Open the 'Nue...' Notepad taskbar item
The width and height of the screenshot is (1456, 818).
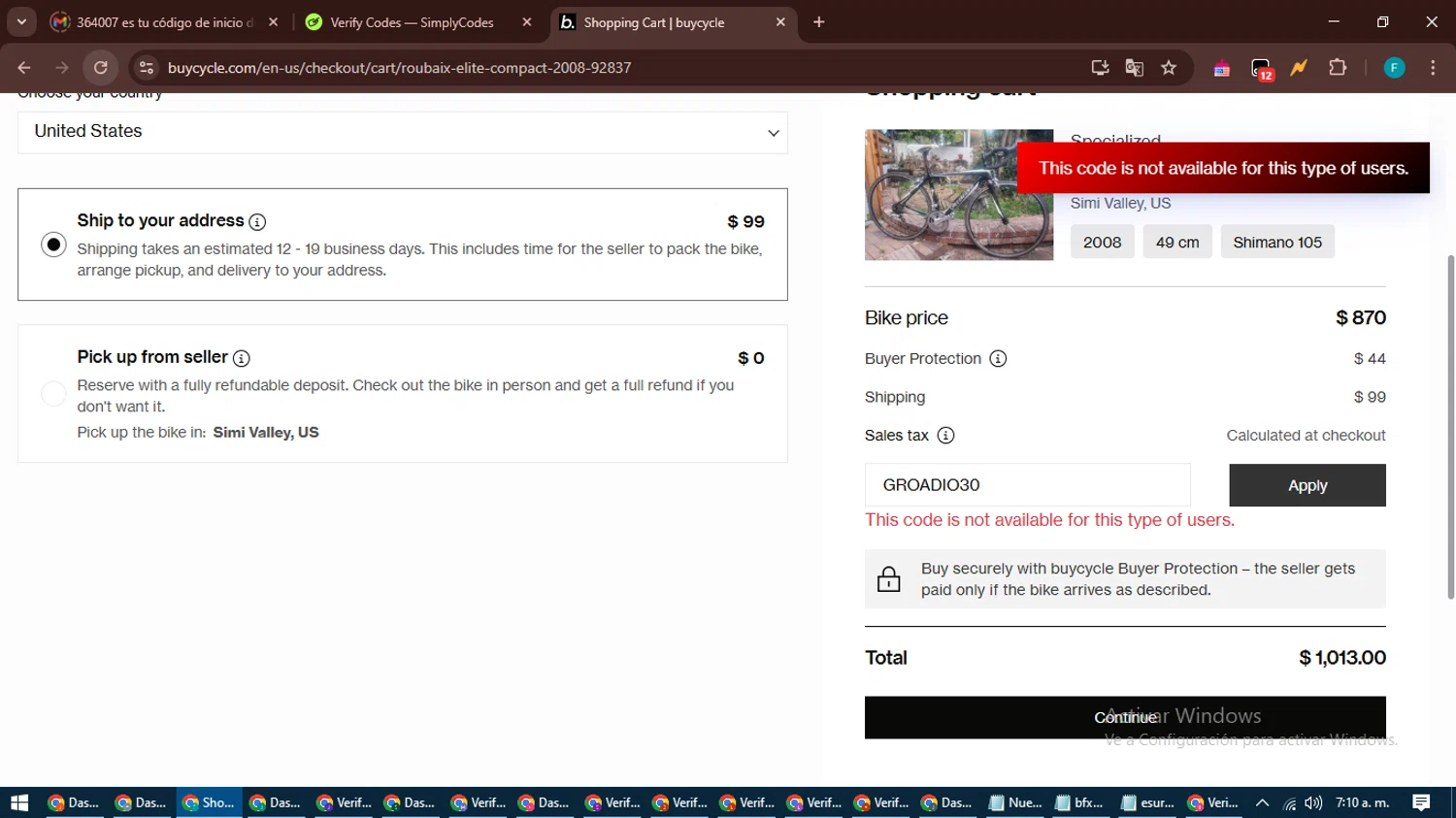click(1014, 802)
